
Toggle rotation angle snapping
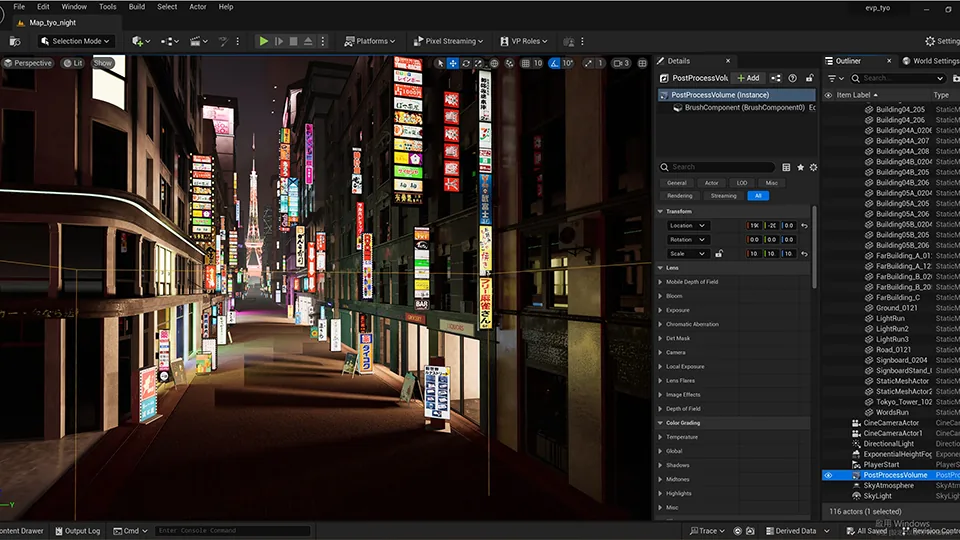pyautogui.click(x=554, y=63)
